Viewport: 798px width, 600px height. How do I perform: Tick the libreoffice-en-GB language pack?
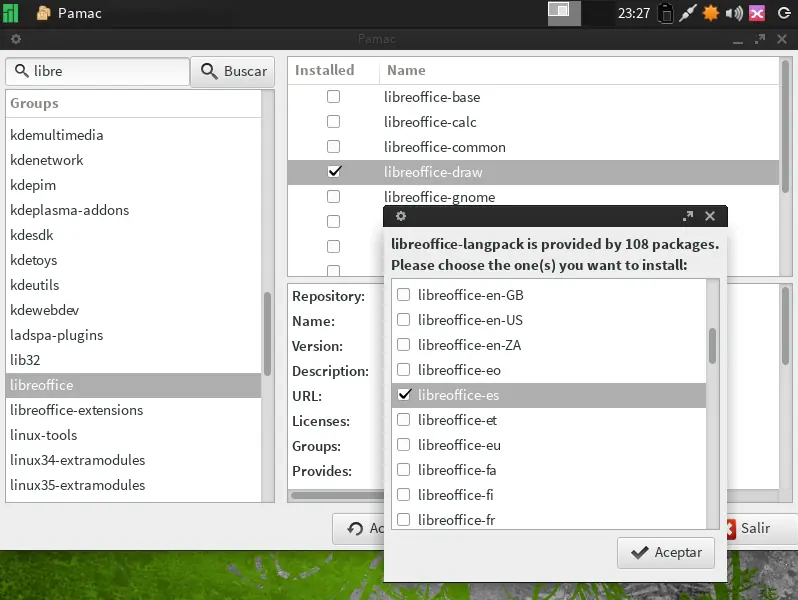coord(404,295)
